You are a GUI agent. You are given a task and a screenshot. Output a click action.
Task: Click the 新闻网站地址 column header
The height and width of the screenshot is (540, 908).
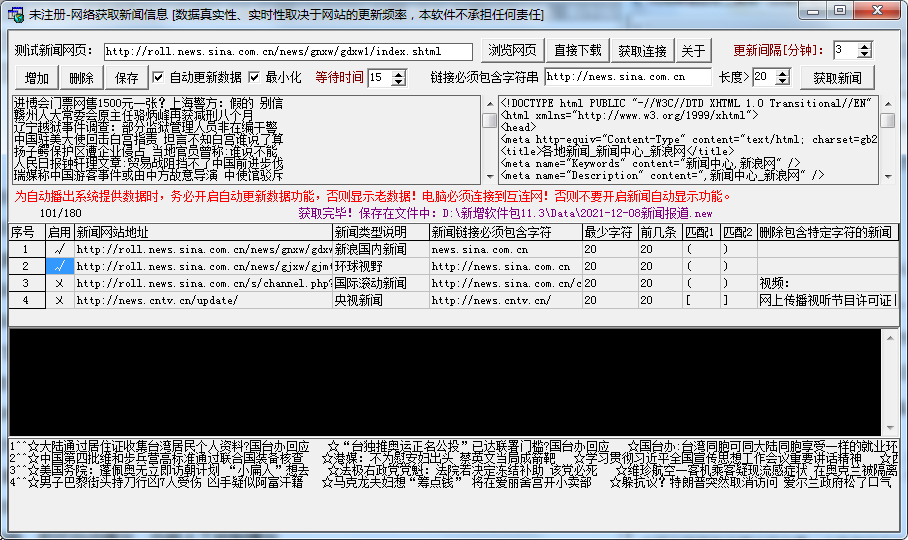coord(203,233)
